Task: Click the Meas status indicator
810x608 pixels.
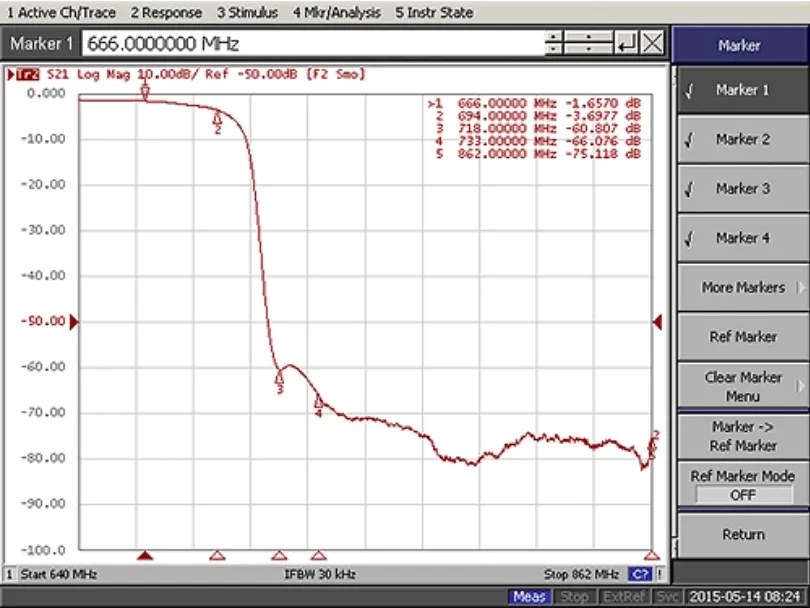Action: tap(530, 597)
